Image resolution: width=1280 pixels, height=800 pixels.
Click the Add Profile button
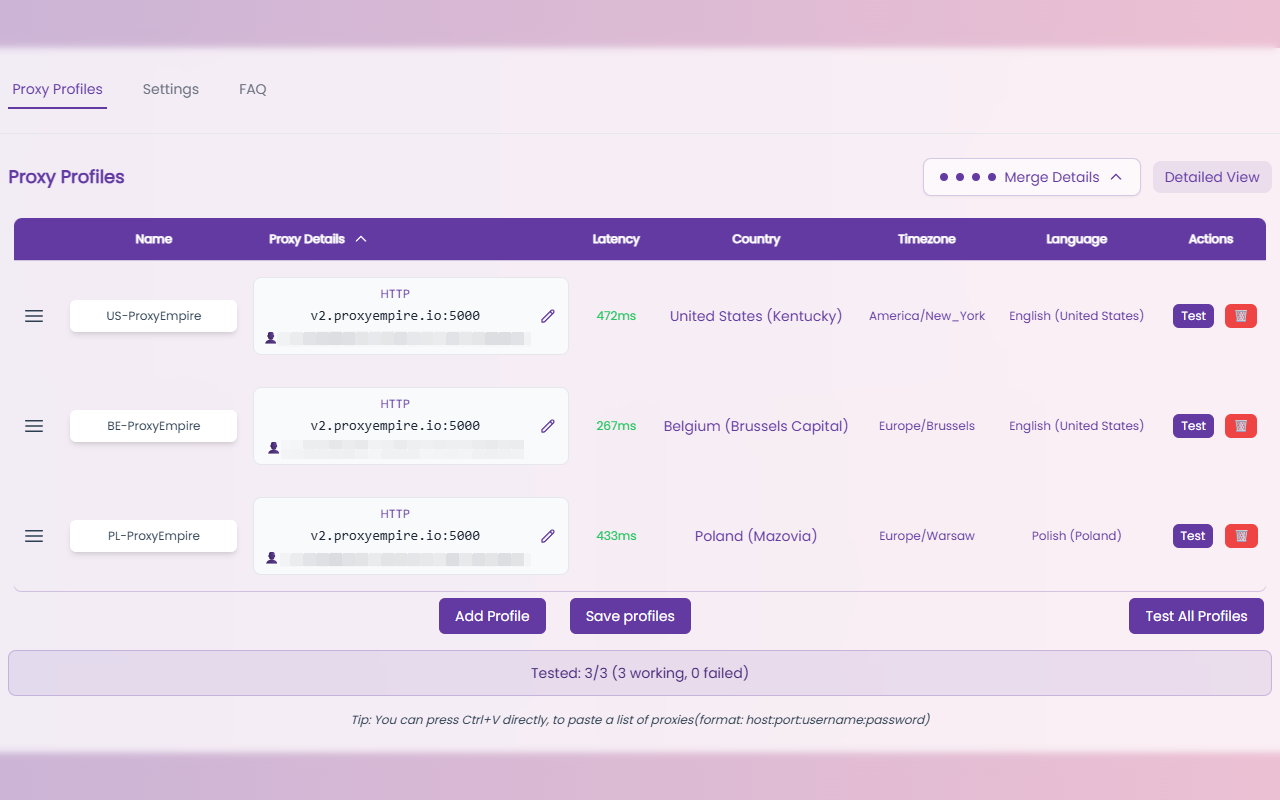pos(492,616)
